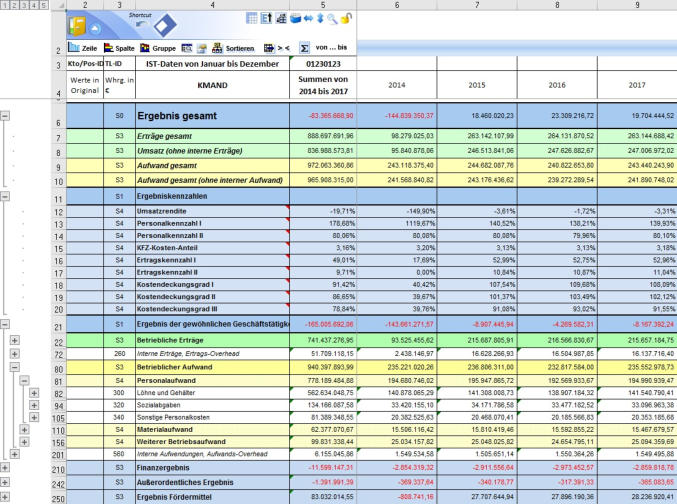677x504 pixels.
Task: Click the blue diamond Shortcut icon
Action: pyautogui.click(x=164, y=24)
